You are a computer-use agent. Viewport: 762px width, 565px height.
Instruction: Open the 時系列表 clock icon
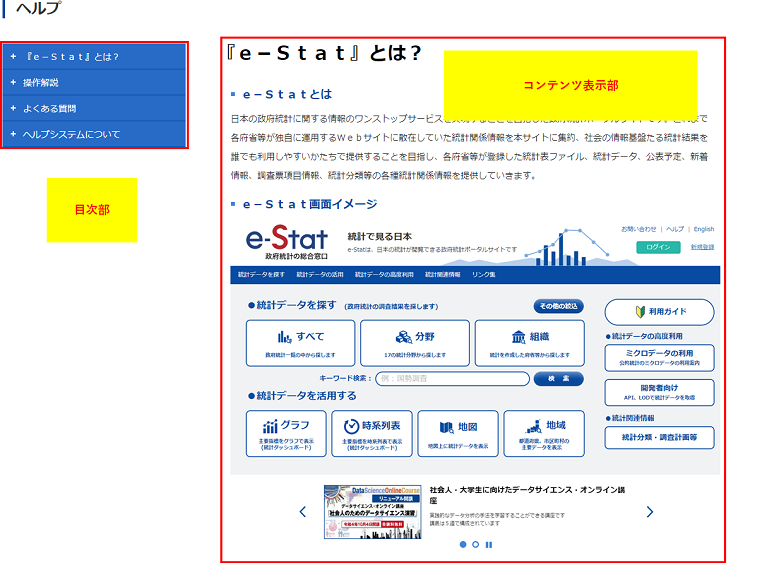coord(351,426)
